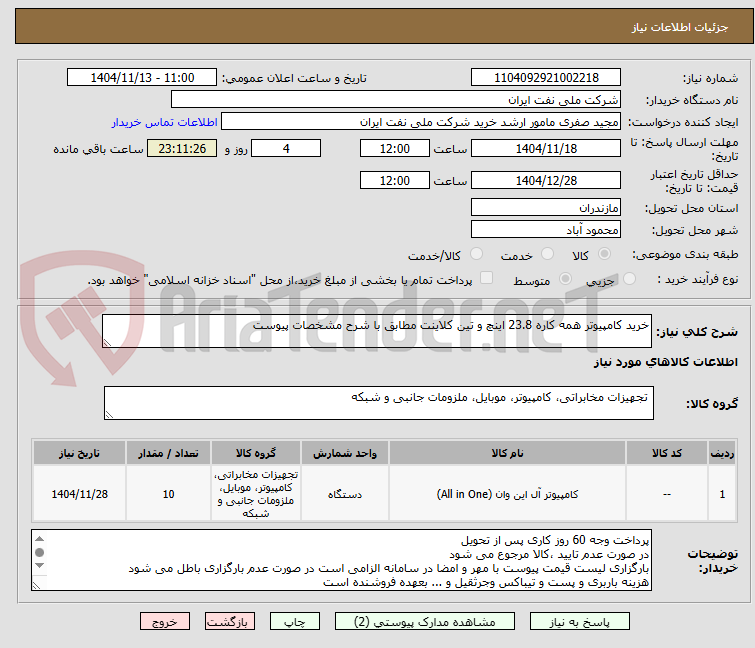Click the quantity cell 10
755x648 pixels.
(168, 494)
